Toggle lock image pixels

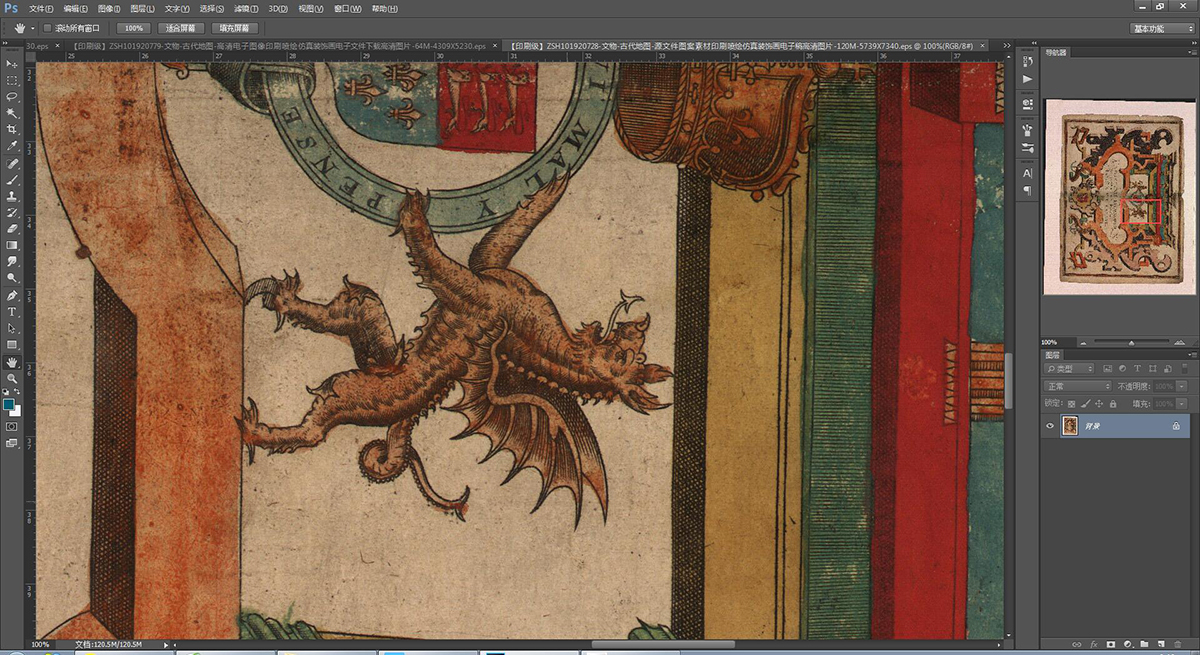pyautogui.click(x=1086, y=404)
